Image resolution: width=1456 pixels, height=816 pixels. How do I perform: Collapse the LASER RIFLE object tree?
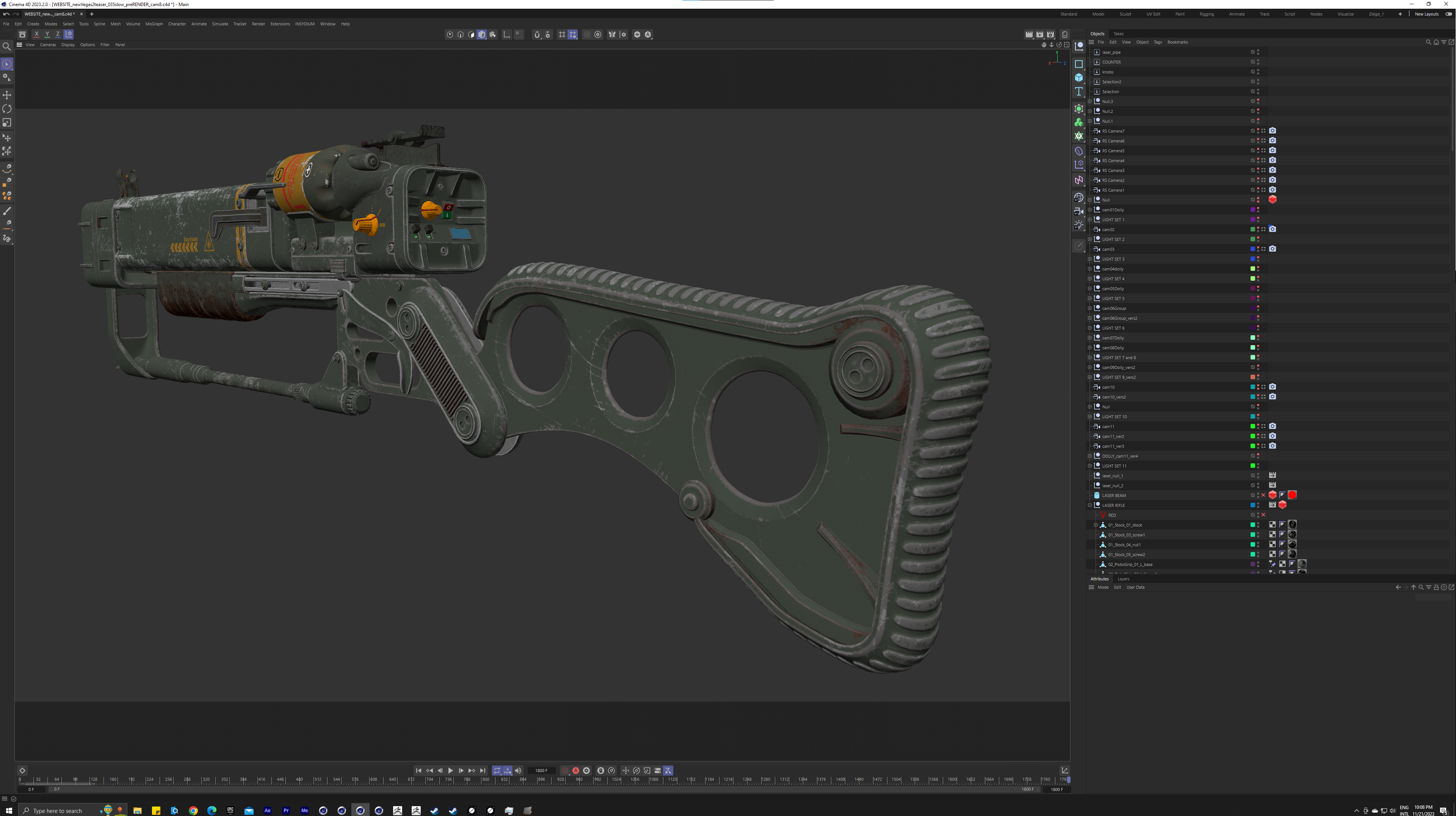pos(1090,505)
